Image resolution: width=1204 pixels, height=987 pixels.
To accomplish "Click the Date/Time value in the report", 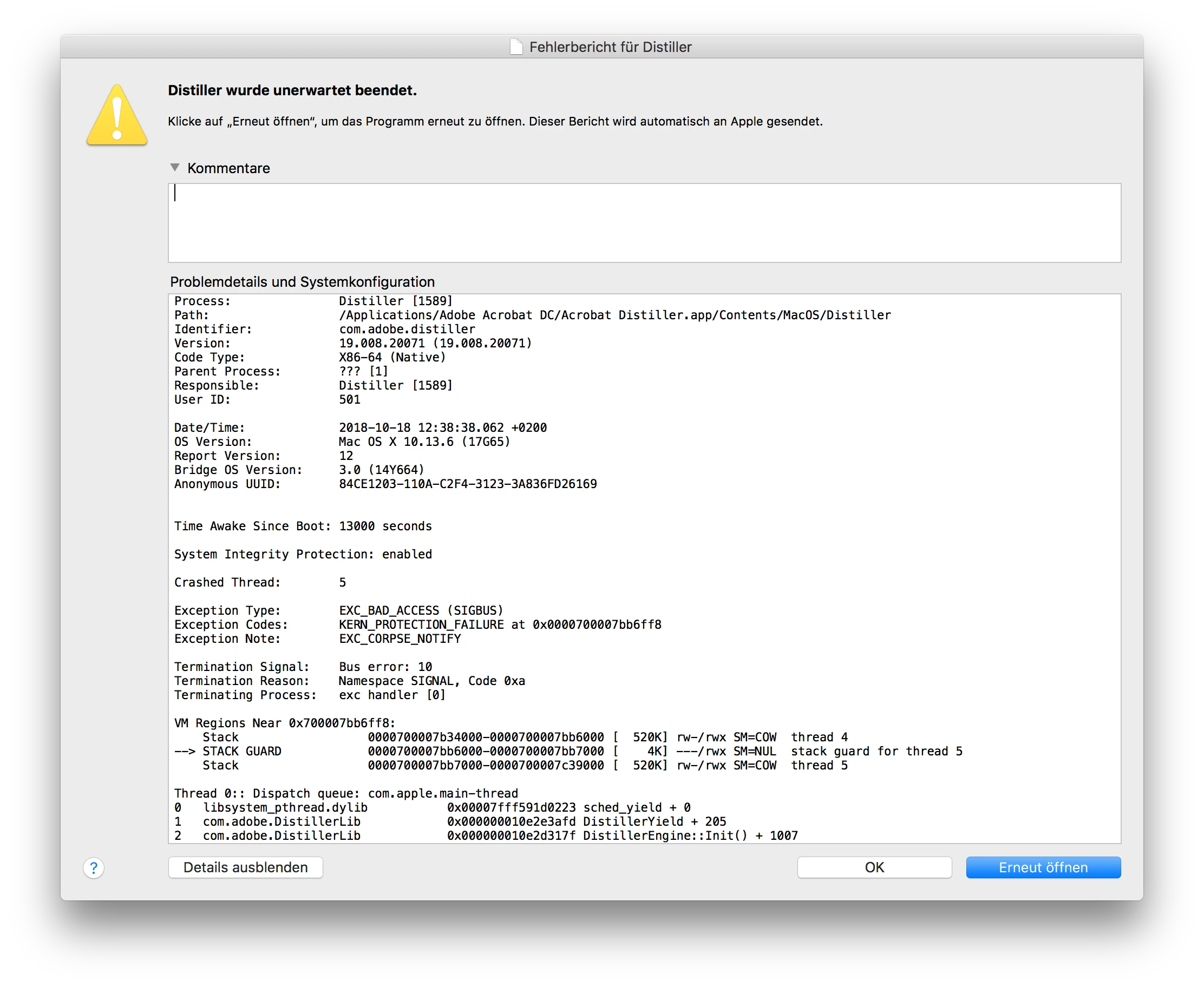I will [x=442, y=427].
